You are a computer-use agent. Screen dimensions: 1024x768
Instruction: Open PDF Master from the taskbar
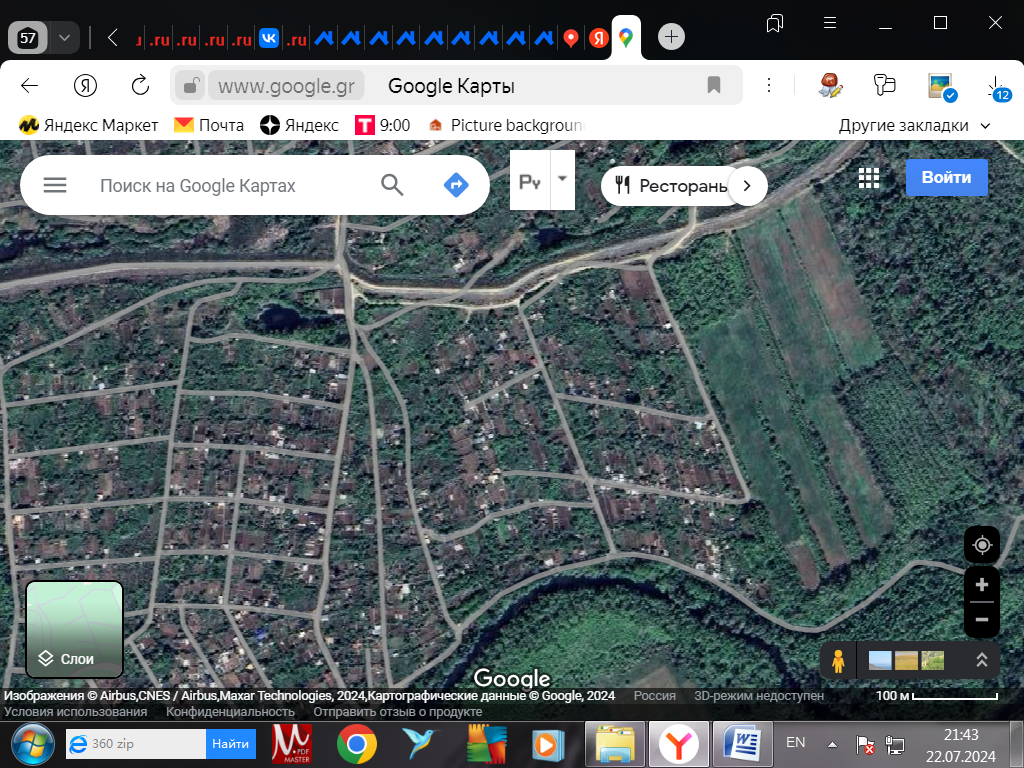click(291, 744)
